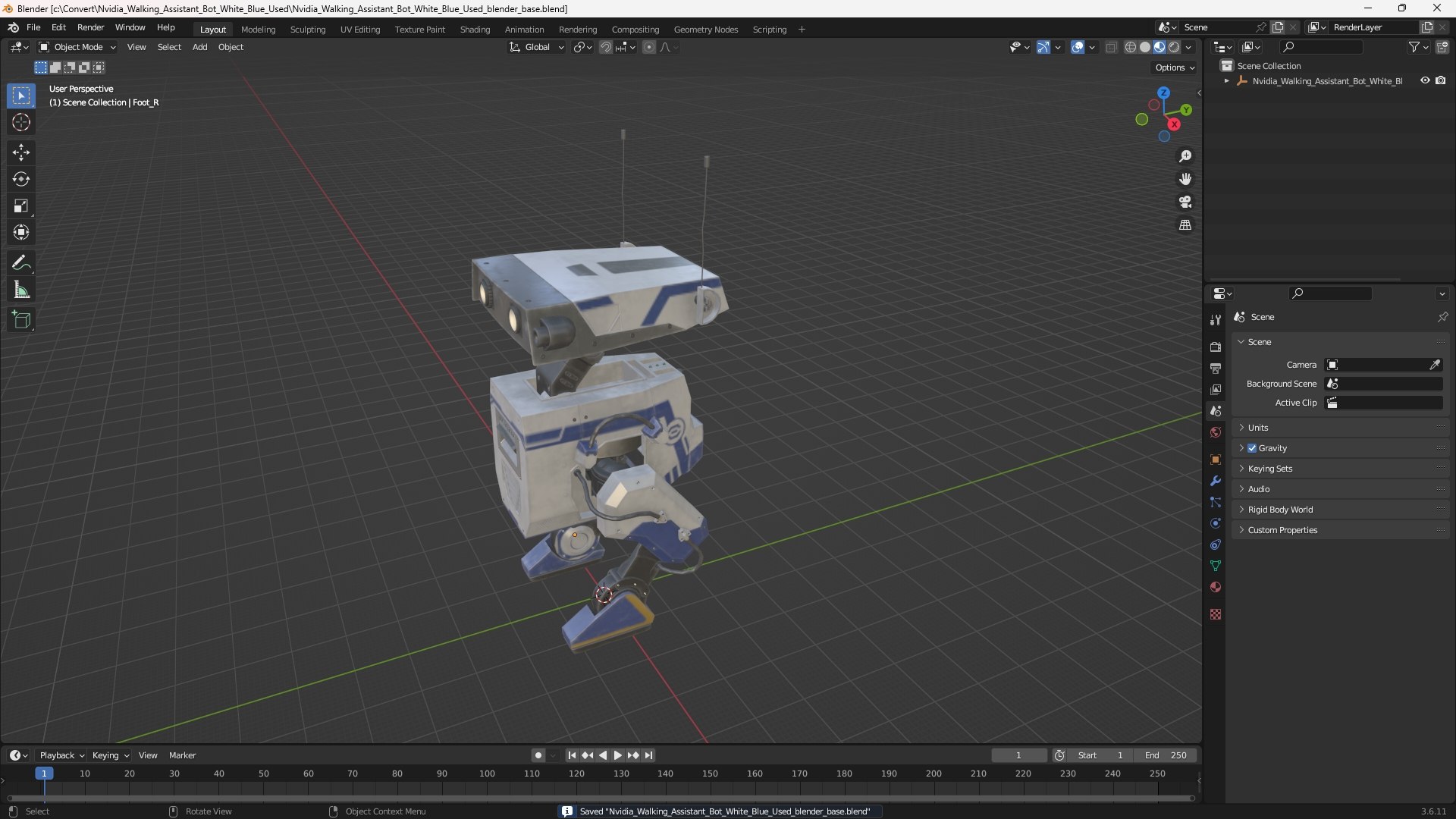This screenshot has height=819, width=1456.
Task: Activate the 3D Cursor tool
Action: 21,122
